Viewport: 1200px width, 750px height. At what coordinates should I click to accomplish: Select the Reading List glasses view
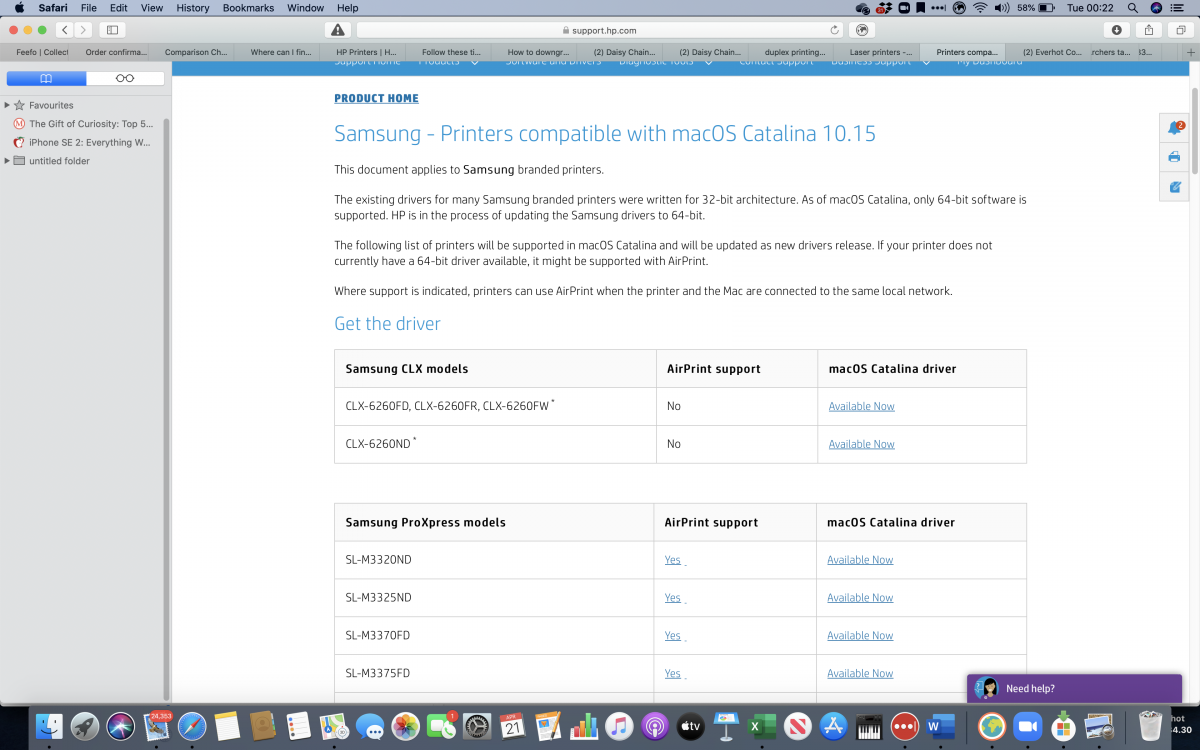click(x=125, y=78)
